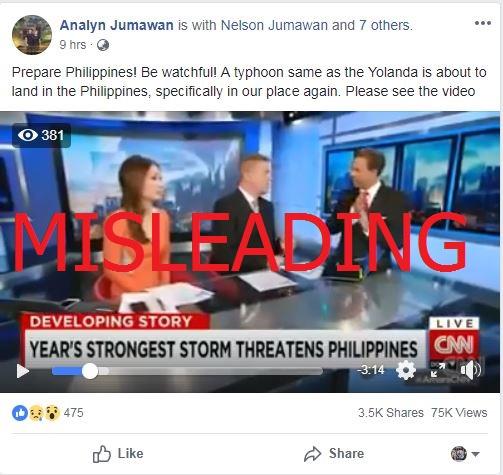Click the video progress slider handle

(x=90, y=371)
